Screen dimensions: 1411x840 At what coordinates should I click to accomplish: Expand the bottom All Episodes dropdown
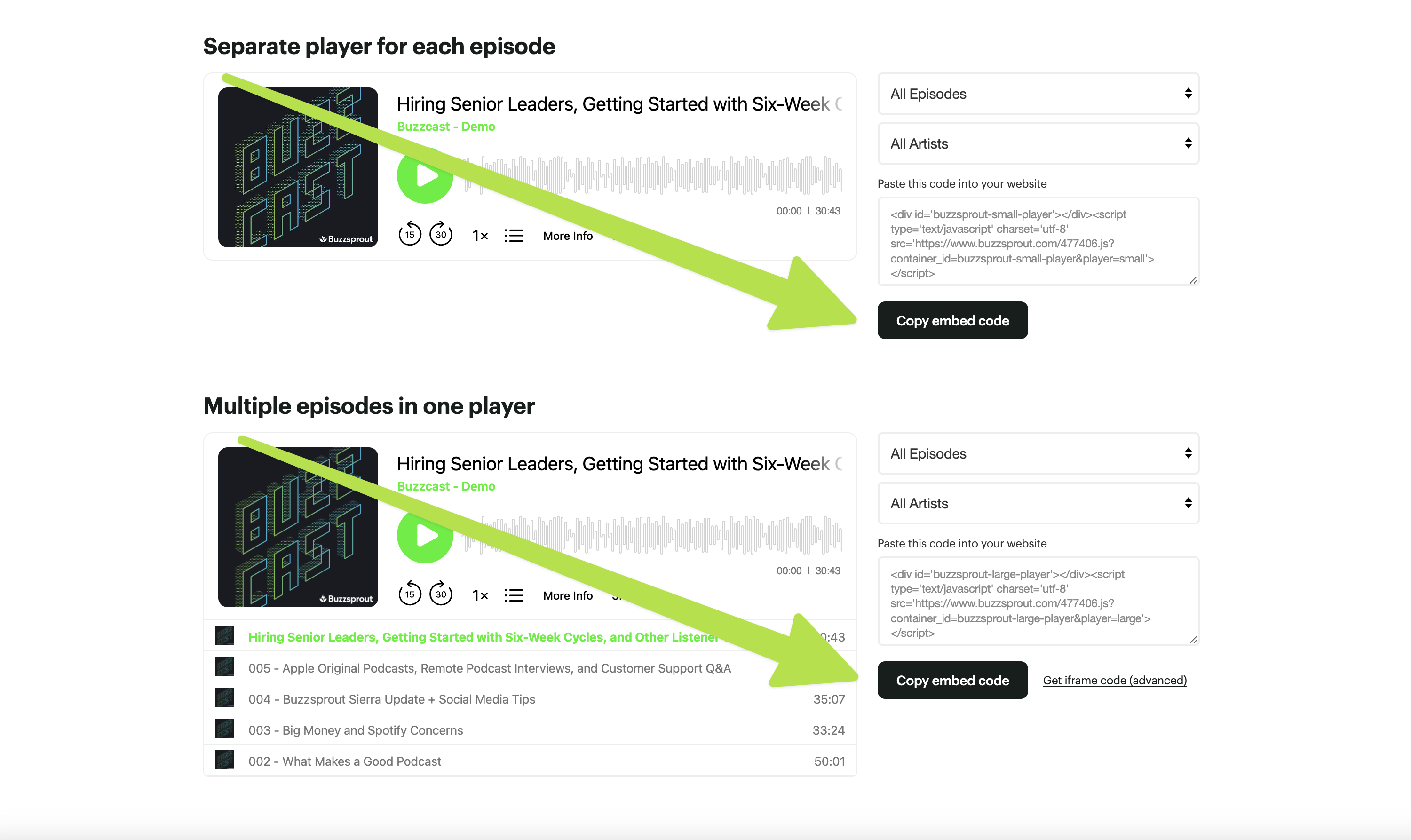coord(1038,453)
